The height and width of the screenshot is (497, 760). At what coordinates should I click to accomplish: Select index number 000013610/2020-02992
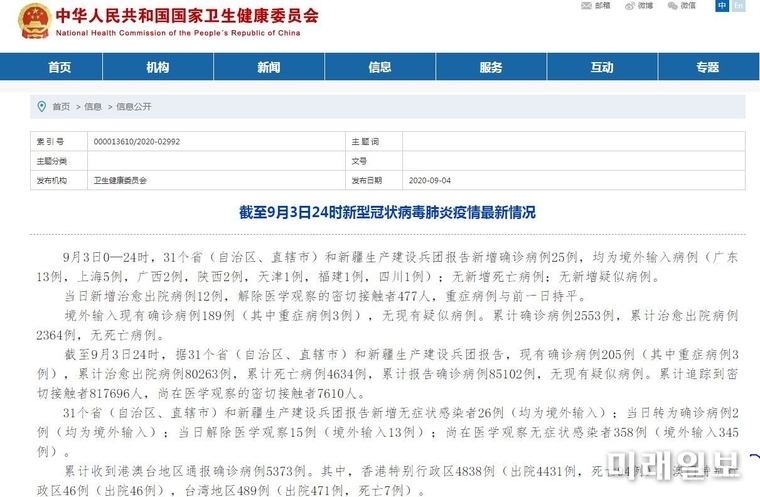pyautogui.click(x=137, y=142)
